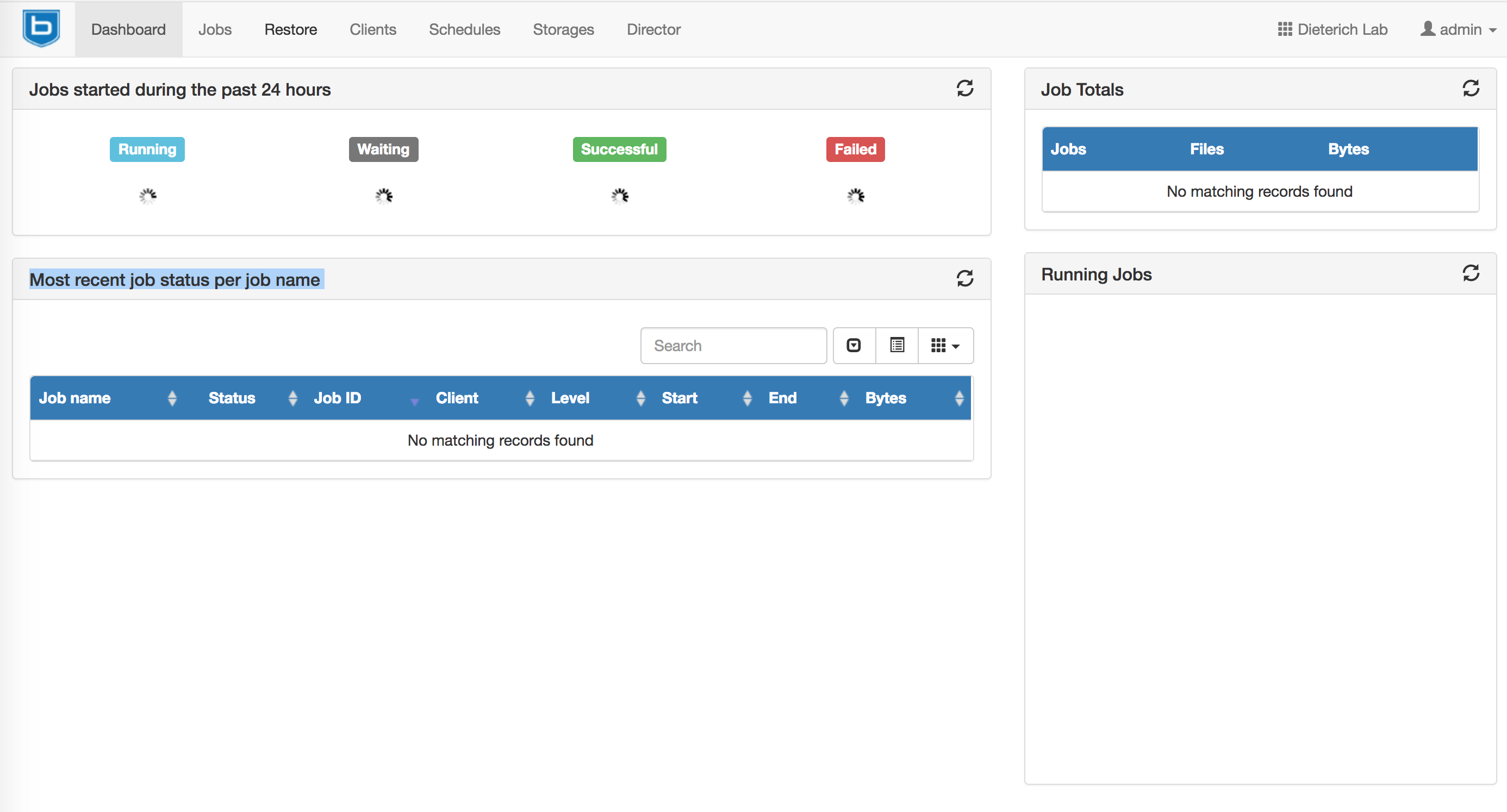This screenshot has height=812, width=1507.
Task: Click the Bareos shield logo
Action: tap(41, 28)
